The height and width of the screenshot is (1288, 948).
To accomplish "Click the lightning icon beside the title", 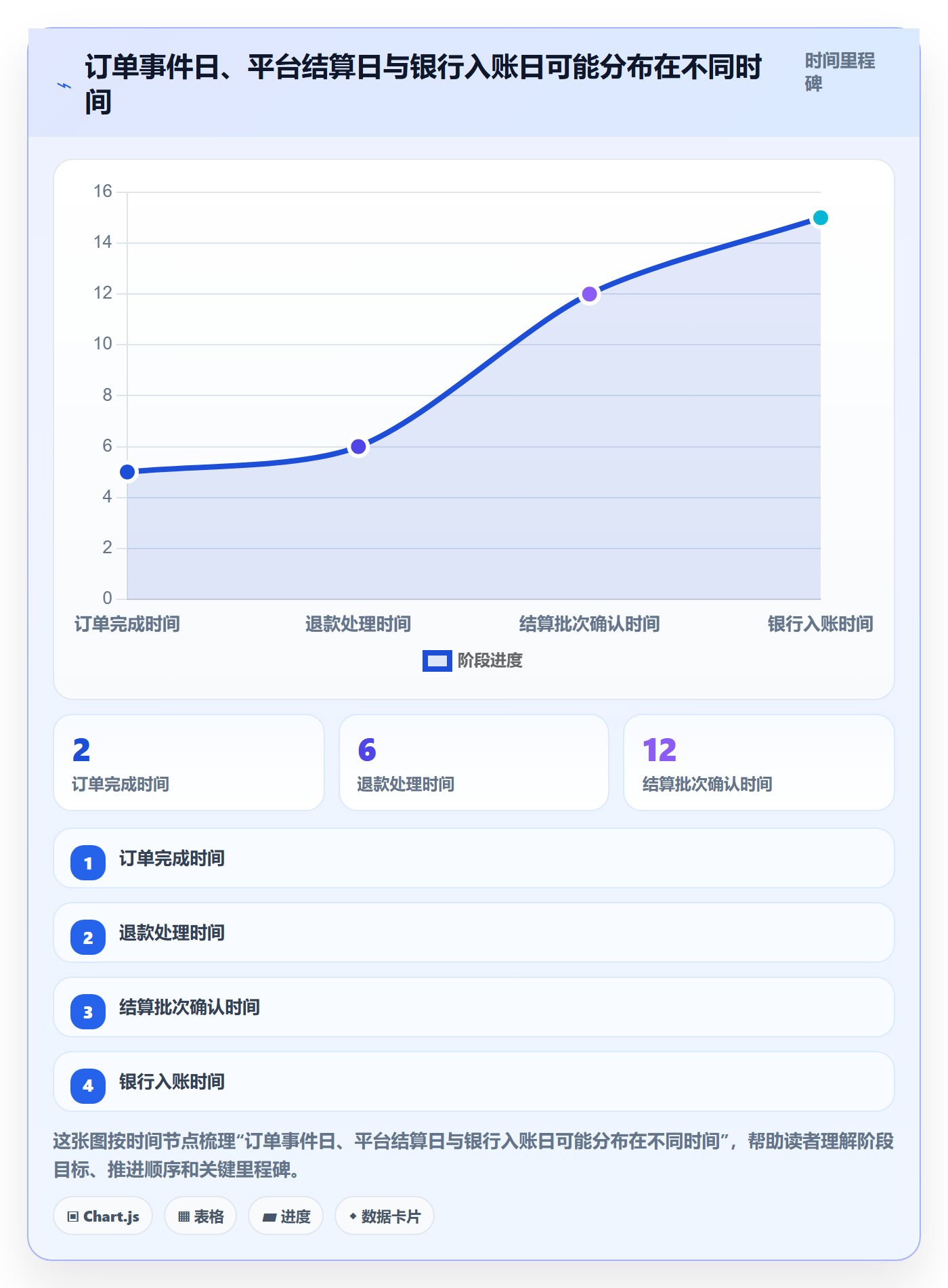I will (64, 86).
